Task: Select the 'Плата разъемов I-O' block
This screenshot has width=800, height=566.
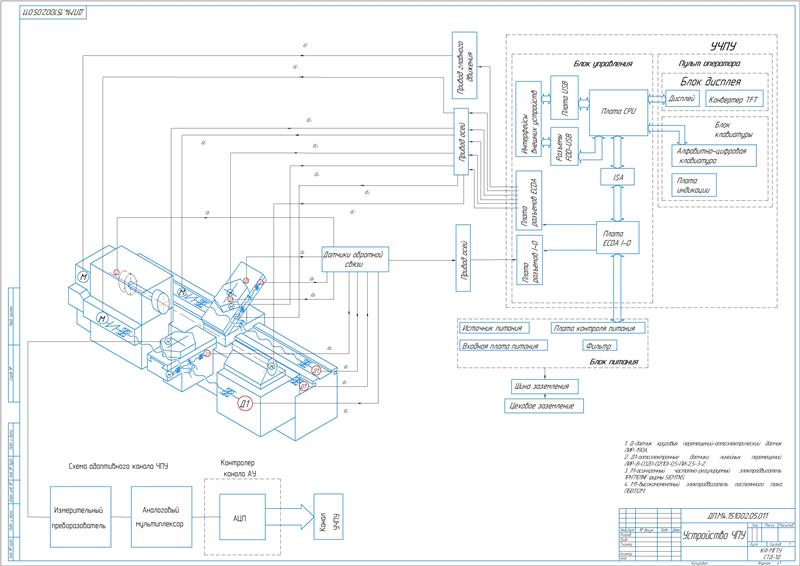Action: coord(530,260)
